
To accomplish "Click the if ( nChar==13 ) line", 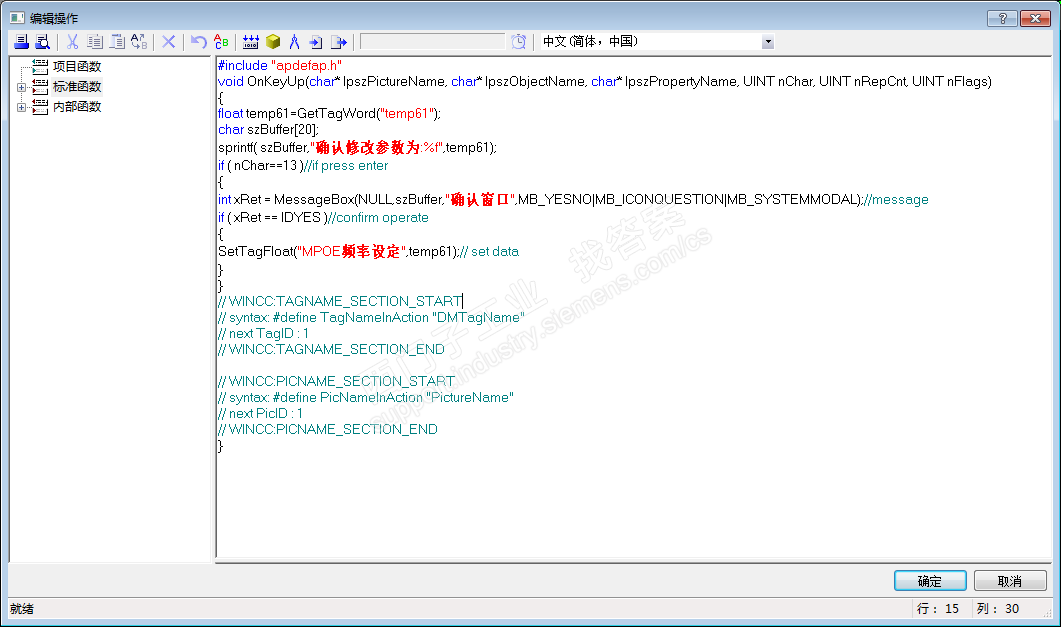I will click(x=303, y=166).
